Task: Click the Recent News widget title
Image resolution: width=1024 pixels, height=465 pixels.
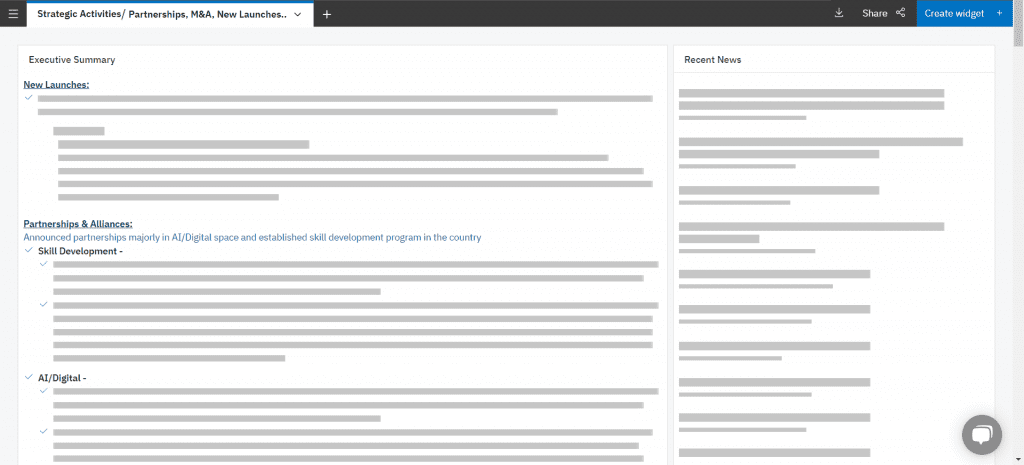Action: pyautogui.click(x=712, y=60)
